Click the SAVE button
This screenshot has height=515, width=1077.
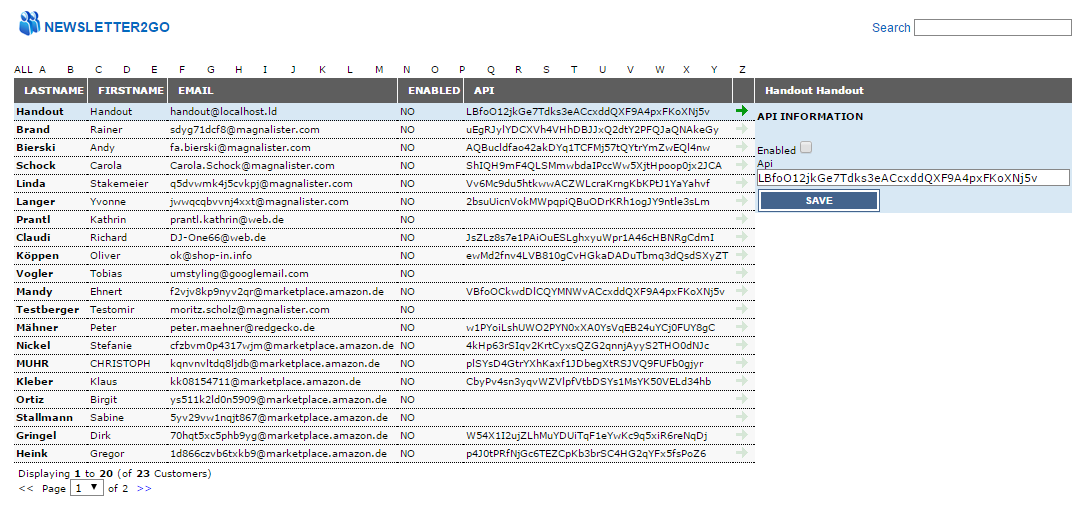pos(818,201)
